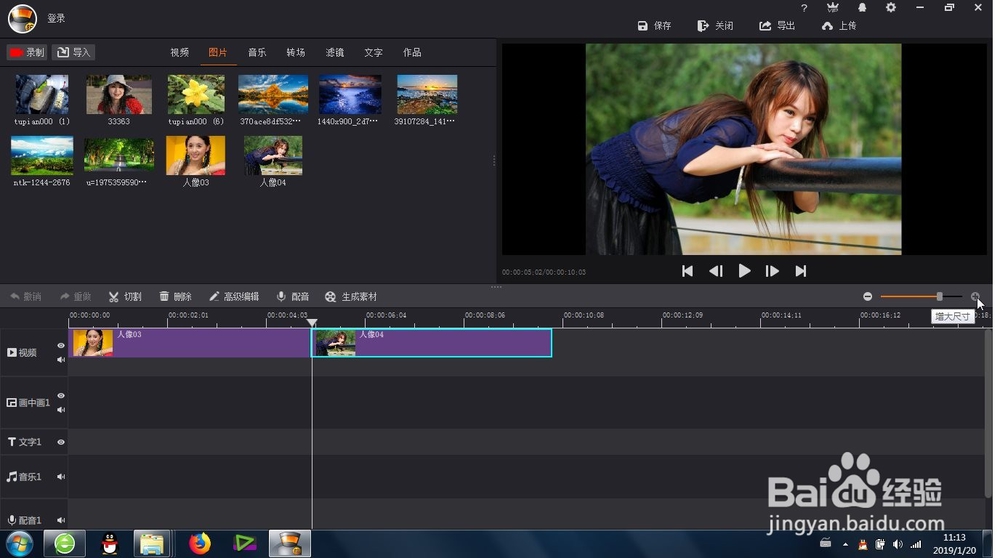The image size is (1000, 558).
Task: Click the 配音 voiceover microphone tool
Action: (293, 297)
